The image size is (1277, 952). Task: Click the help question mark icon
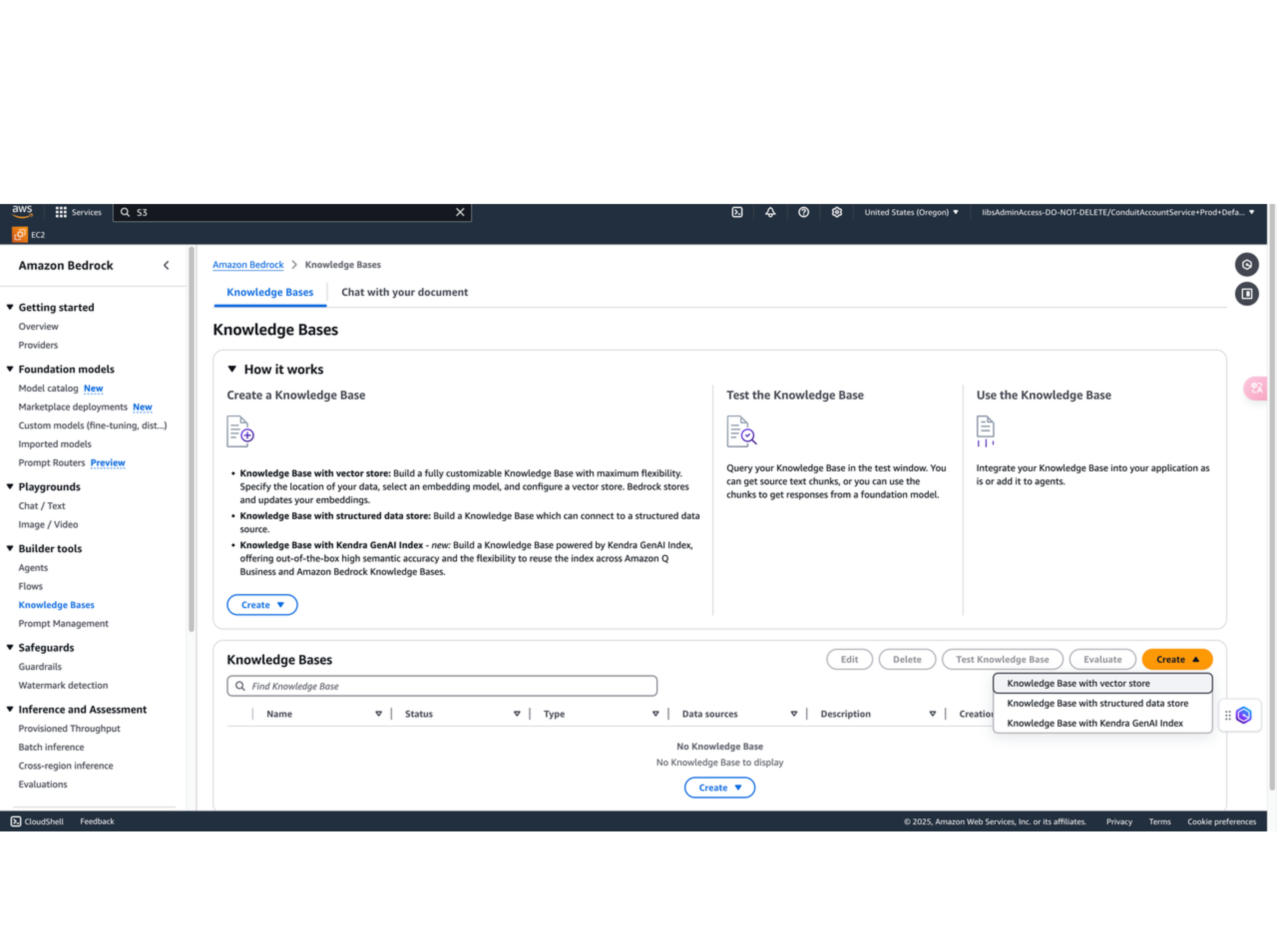[x=803, y=212]
